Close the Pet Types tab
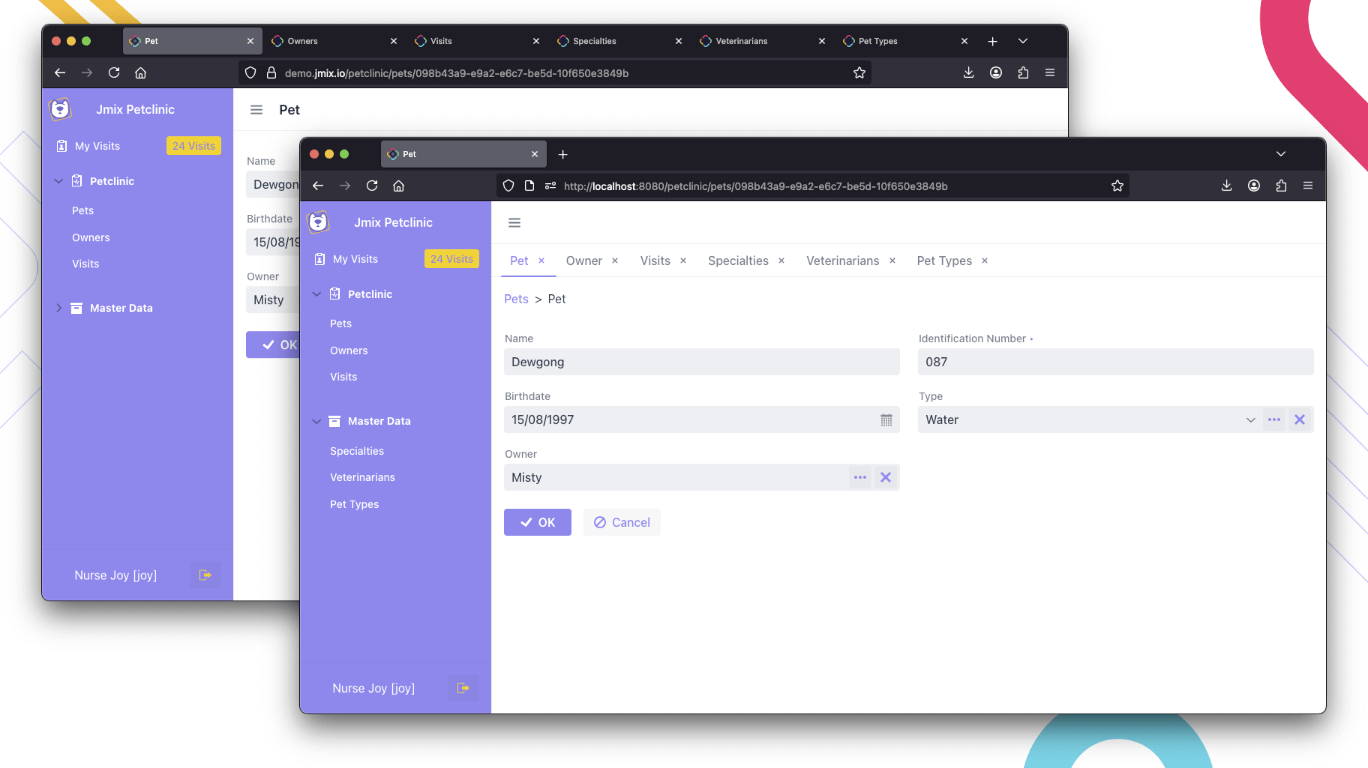The height and width of the screenshot is (768, 1368). 984,261
